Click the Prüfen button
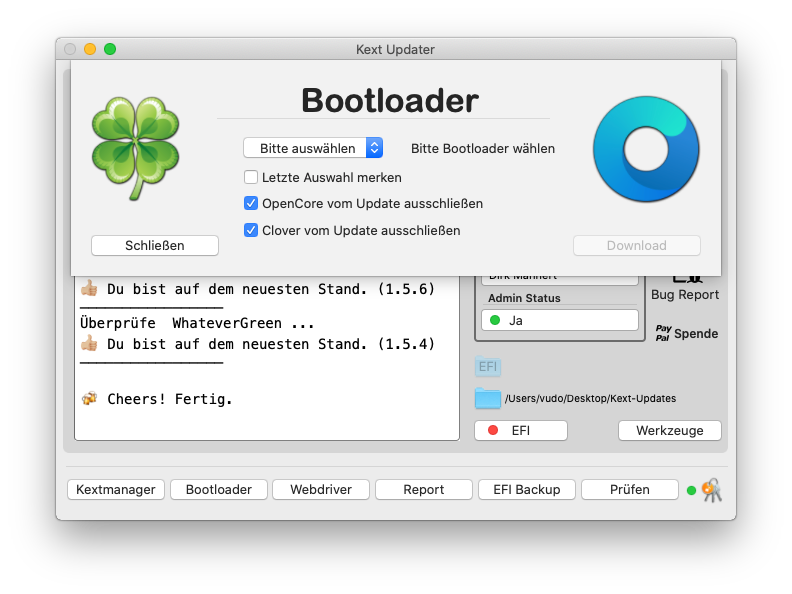 pos(629,489)
